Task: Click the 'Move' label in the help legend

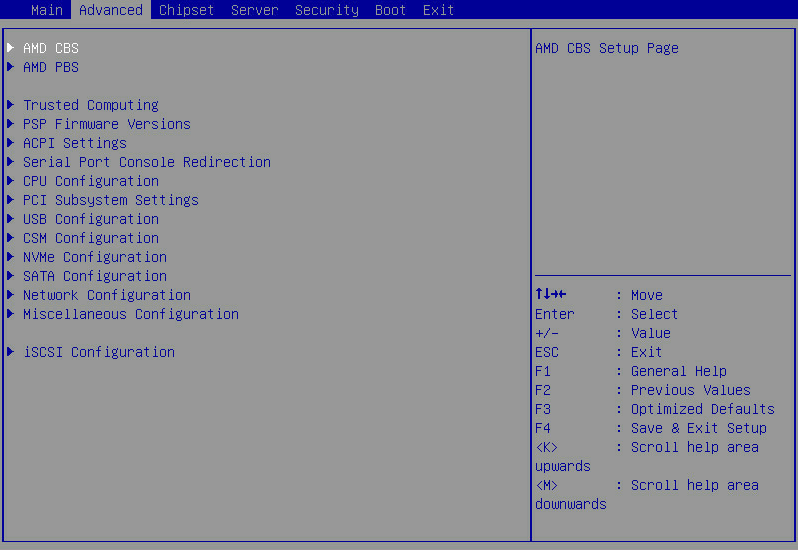Action: click(x=647, y=295)
